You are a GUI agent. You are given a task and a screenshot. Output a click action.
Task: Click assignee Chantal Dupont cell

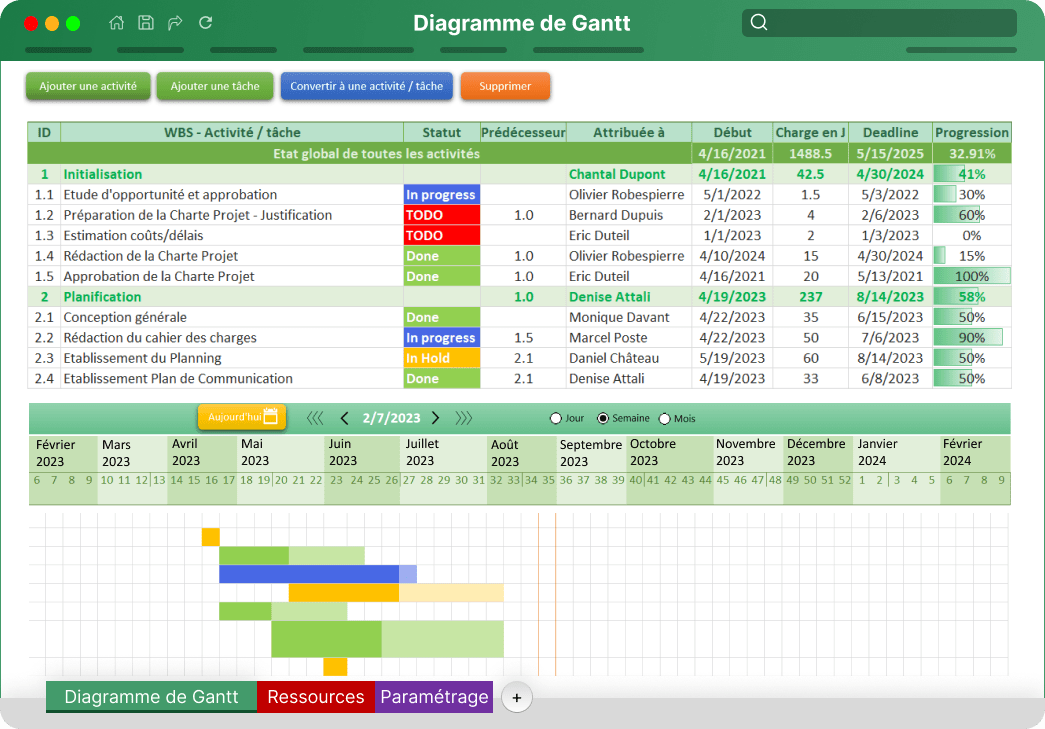pos(629,174)
